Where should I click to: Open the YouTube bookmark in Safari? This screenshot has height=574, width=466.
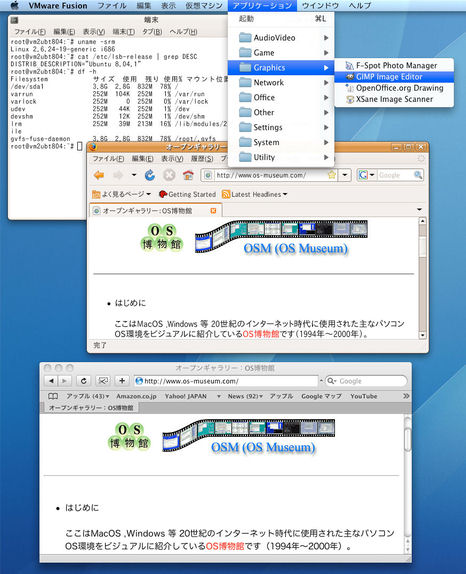(364, 396)
